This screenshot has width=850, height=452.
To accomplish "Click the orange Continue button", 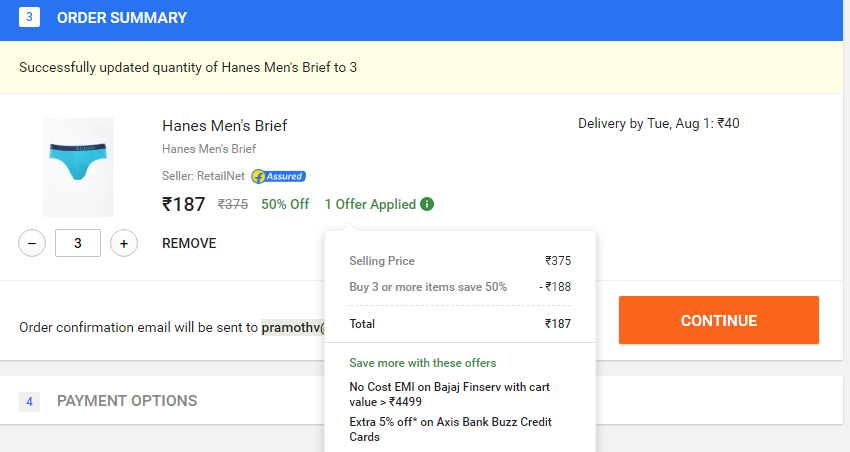I will click(x=719, y=320).
